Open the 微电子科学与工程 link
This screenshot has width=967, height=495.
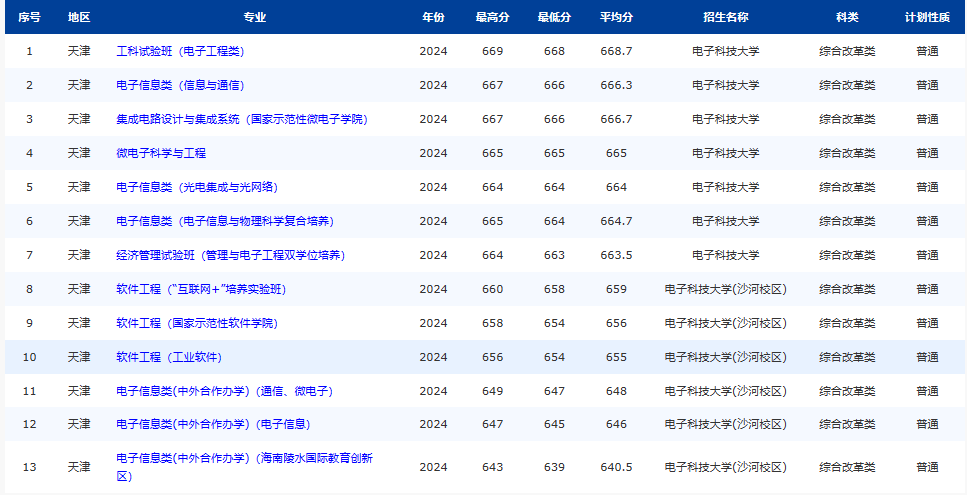[161, 153]
